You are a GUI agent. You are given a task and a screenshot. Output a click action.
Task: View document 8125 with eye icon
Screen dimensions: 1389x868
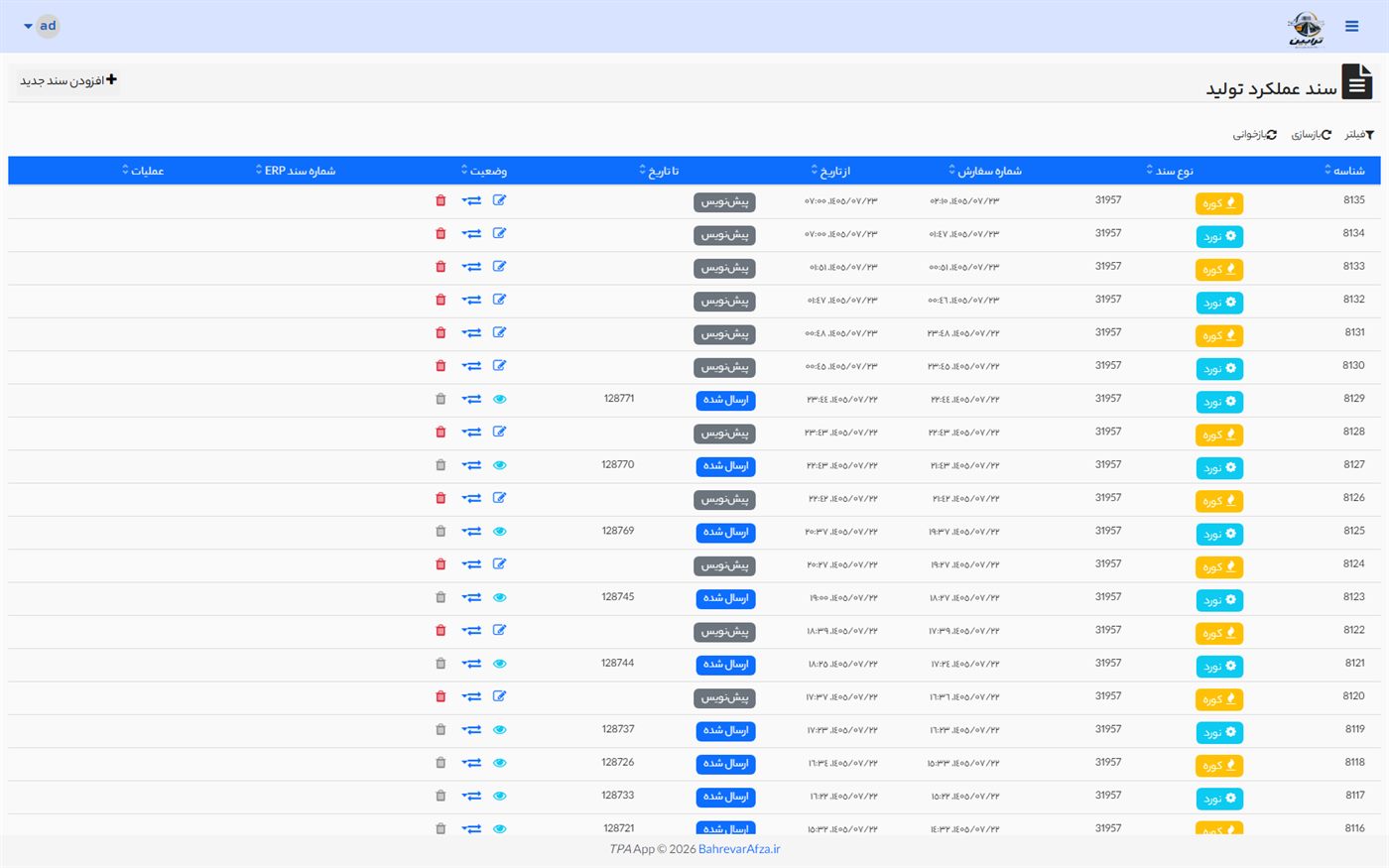click(x=499, y=531)
